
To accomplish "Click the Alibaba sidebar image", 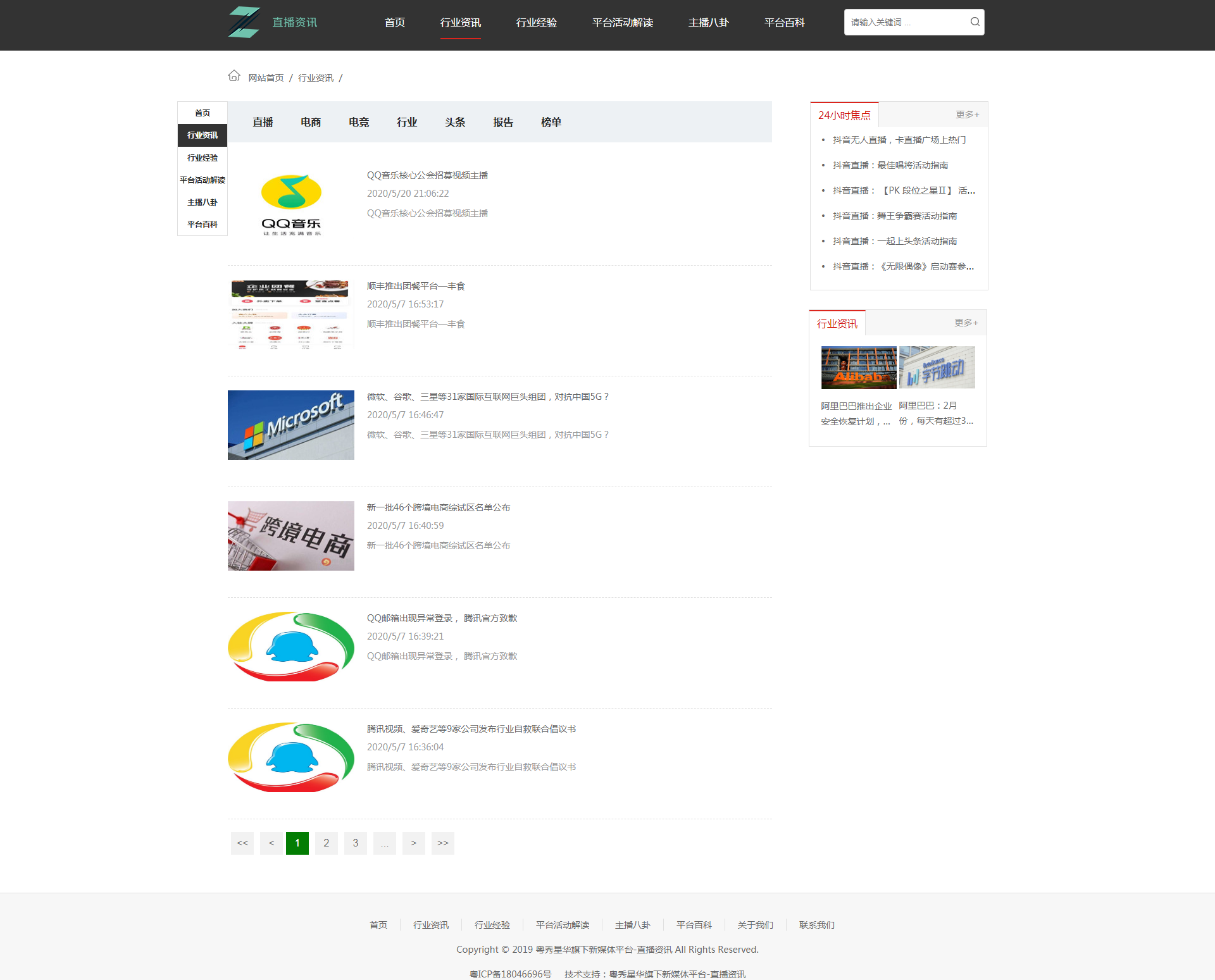I will tap(859, 368).
